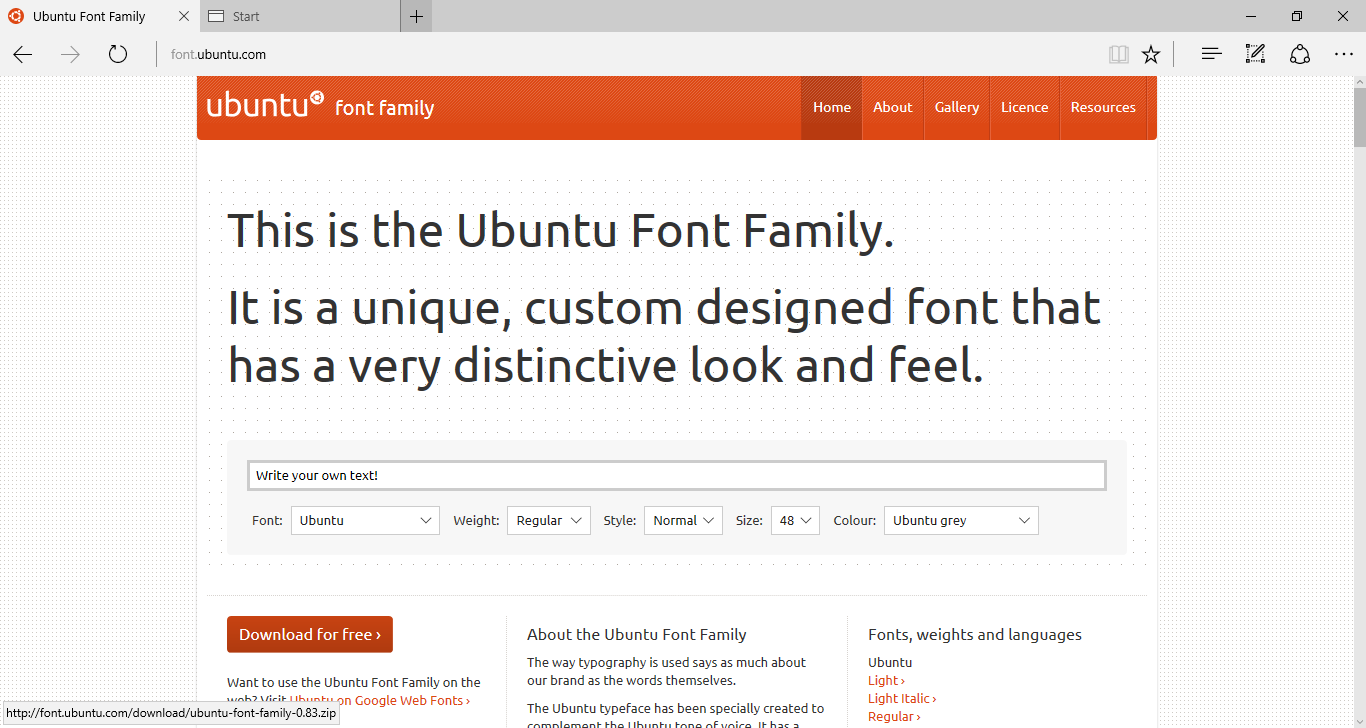Expand the Font dropdown showing Ubuntu
The width and height of the screenshot is (1366, 728).
point(365,520)
